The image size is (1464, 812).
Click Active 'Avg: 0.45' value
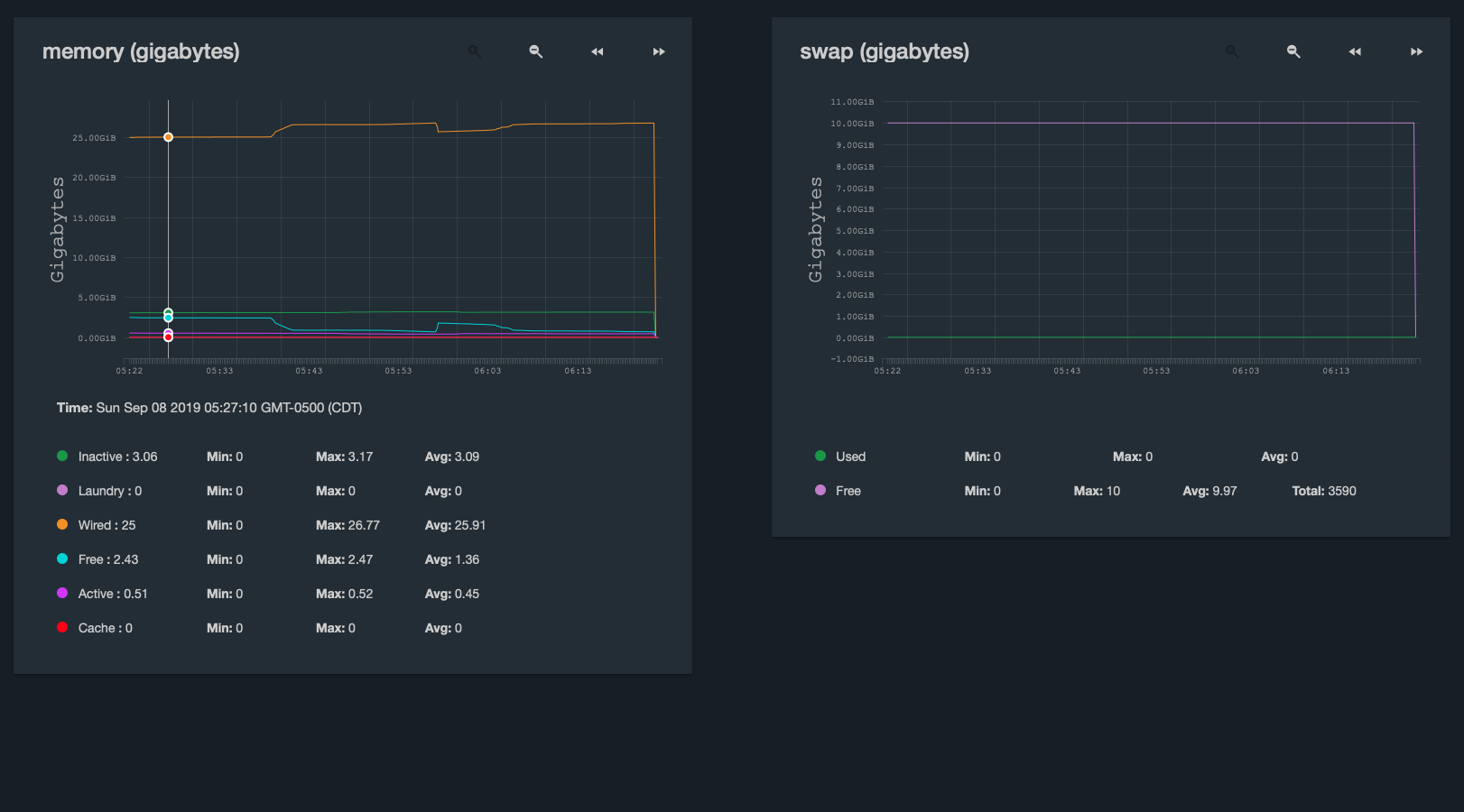(452, 594)
